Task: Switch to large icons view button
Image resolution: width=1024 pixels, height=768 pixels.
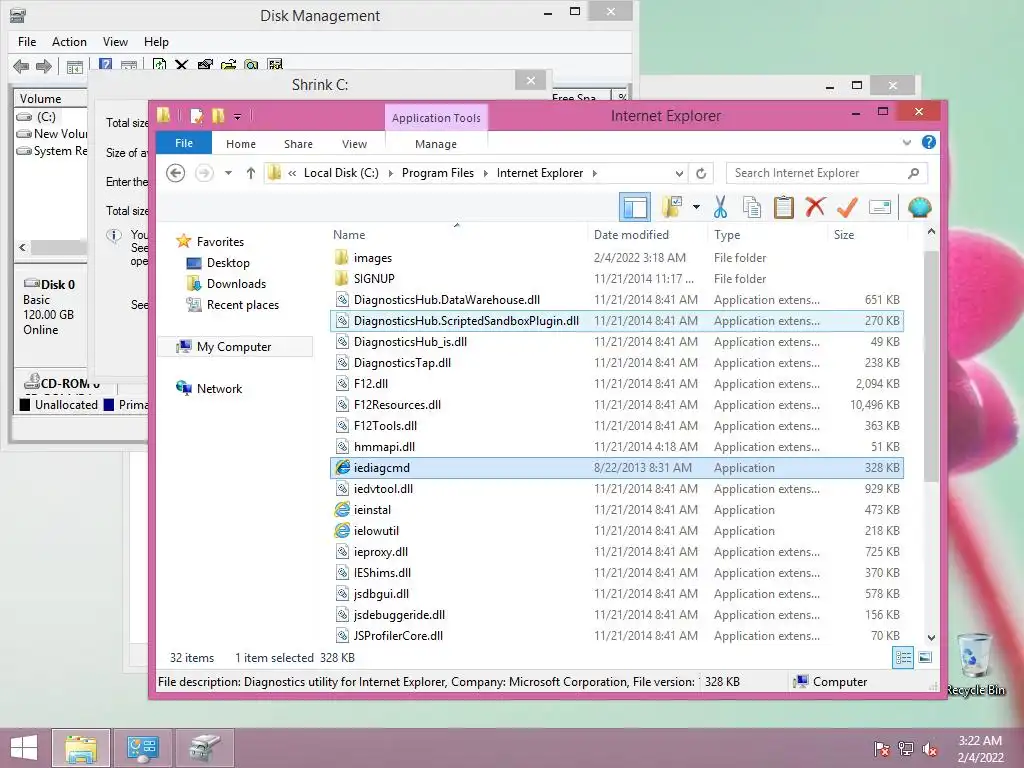Action: 925,658
